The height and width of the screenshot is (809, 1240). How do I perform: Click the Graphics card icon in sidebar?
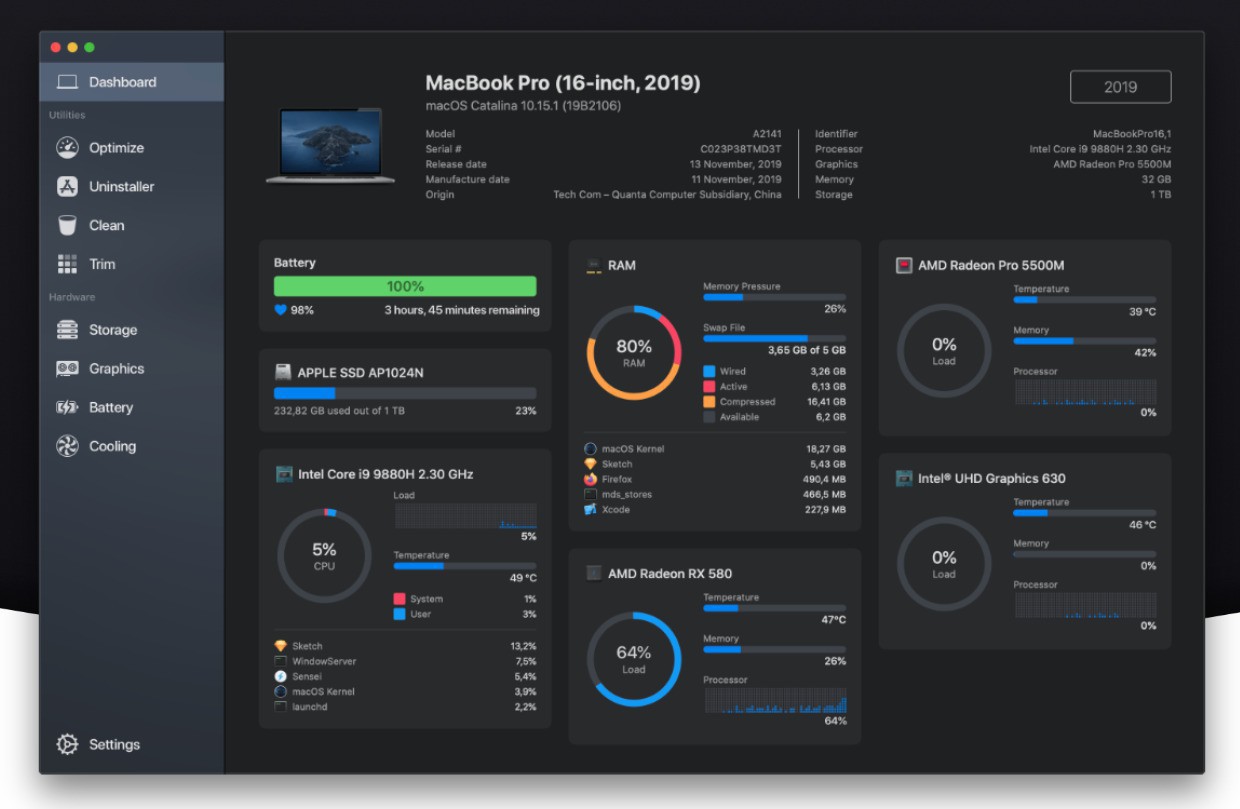pyautogui.click(x=67, y=369)
